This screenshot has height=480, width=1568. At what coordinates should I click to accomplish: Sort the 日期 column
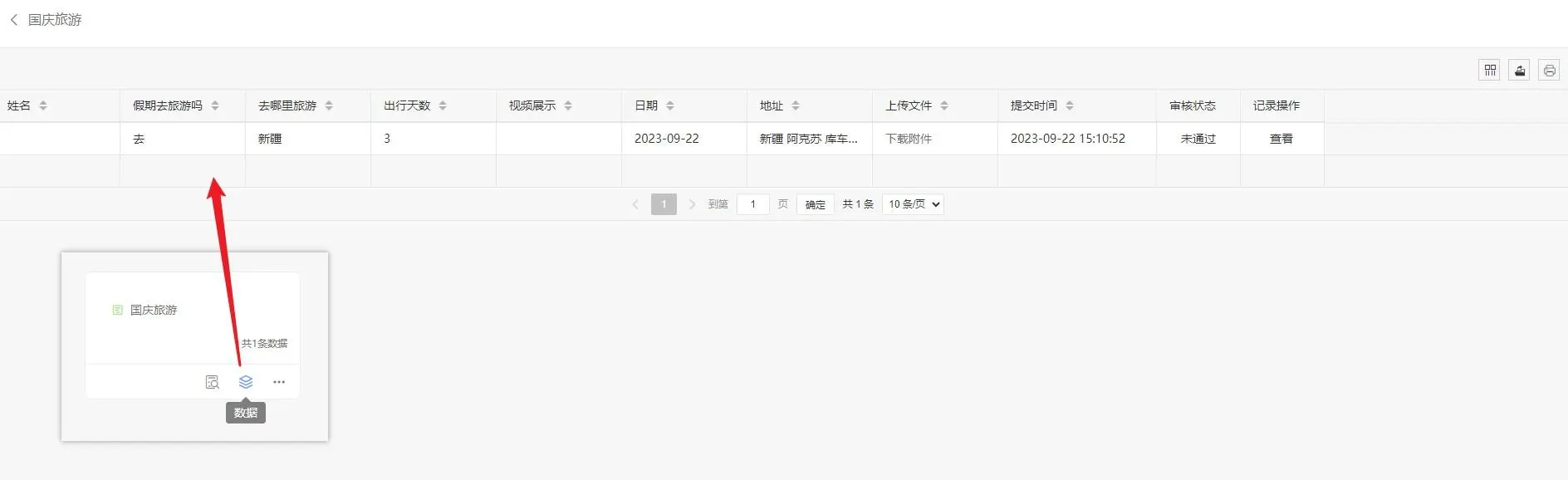click(x=670, y=105)
